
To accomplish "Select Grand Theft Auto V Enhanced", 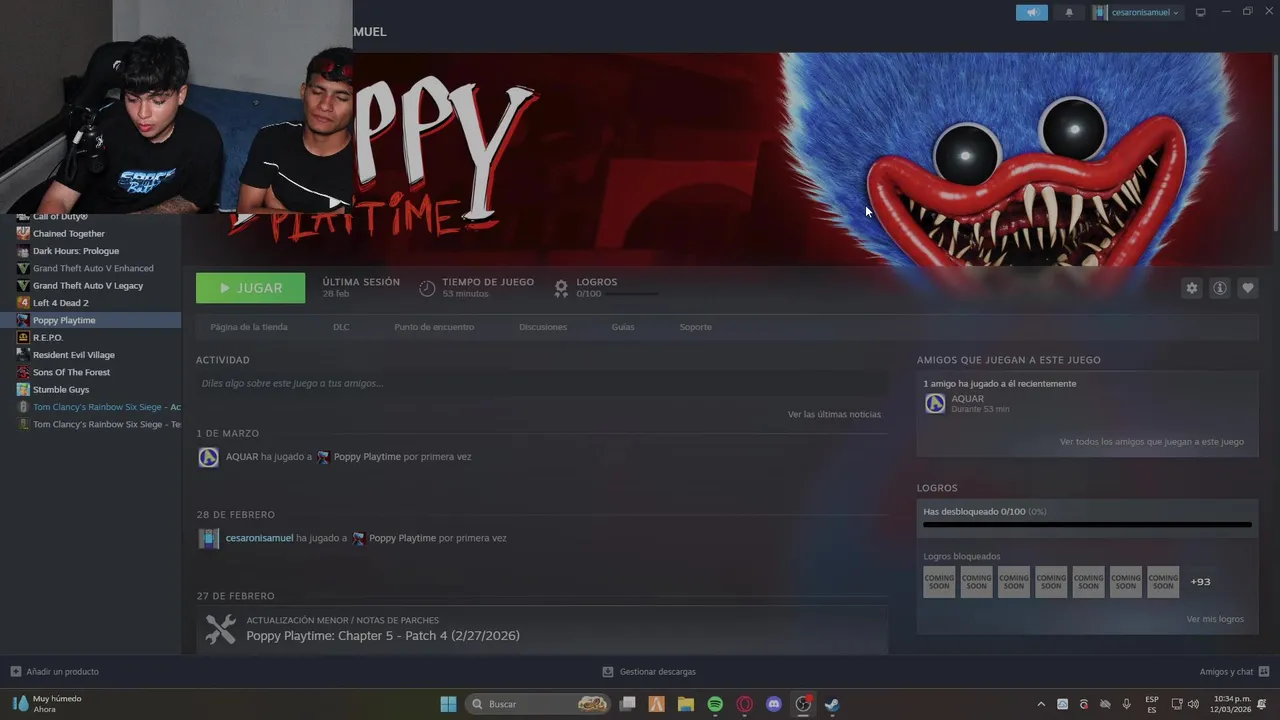I will [x=93, y=268].
